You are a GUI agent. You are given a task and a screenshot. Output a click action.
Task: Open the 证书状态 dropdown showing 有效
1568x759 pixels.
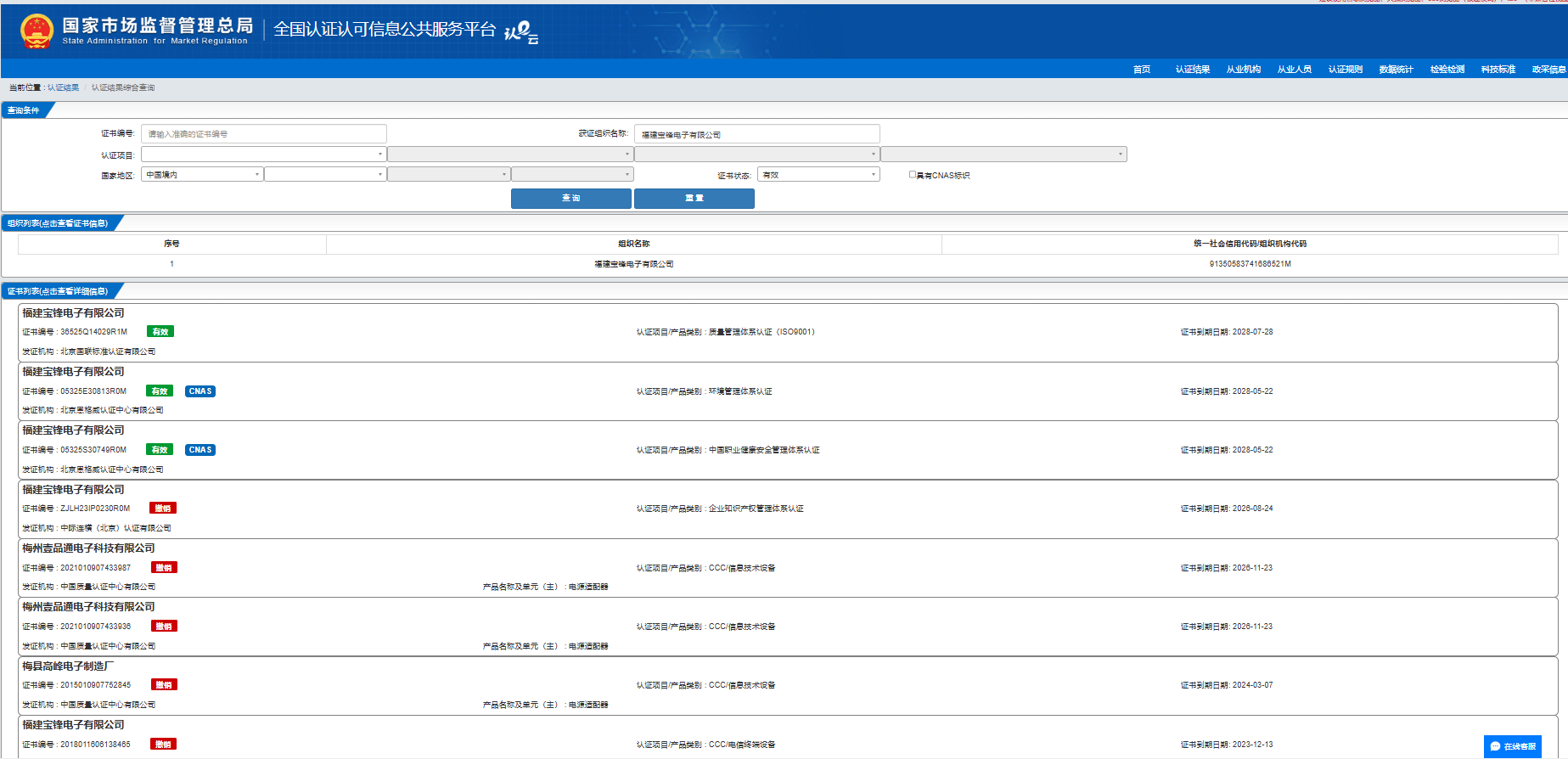point(818,175)
